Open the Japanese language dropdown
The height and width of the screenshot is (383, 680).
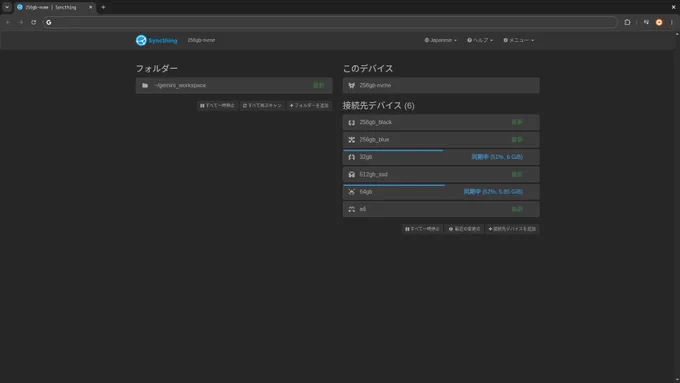pos(440,40)
